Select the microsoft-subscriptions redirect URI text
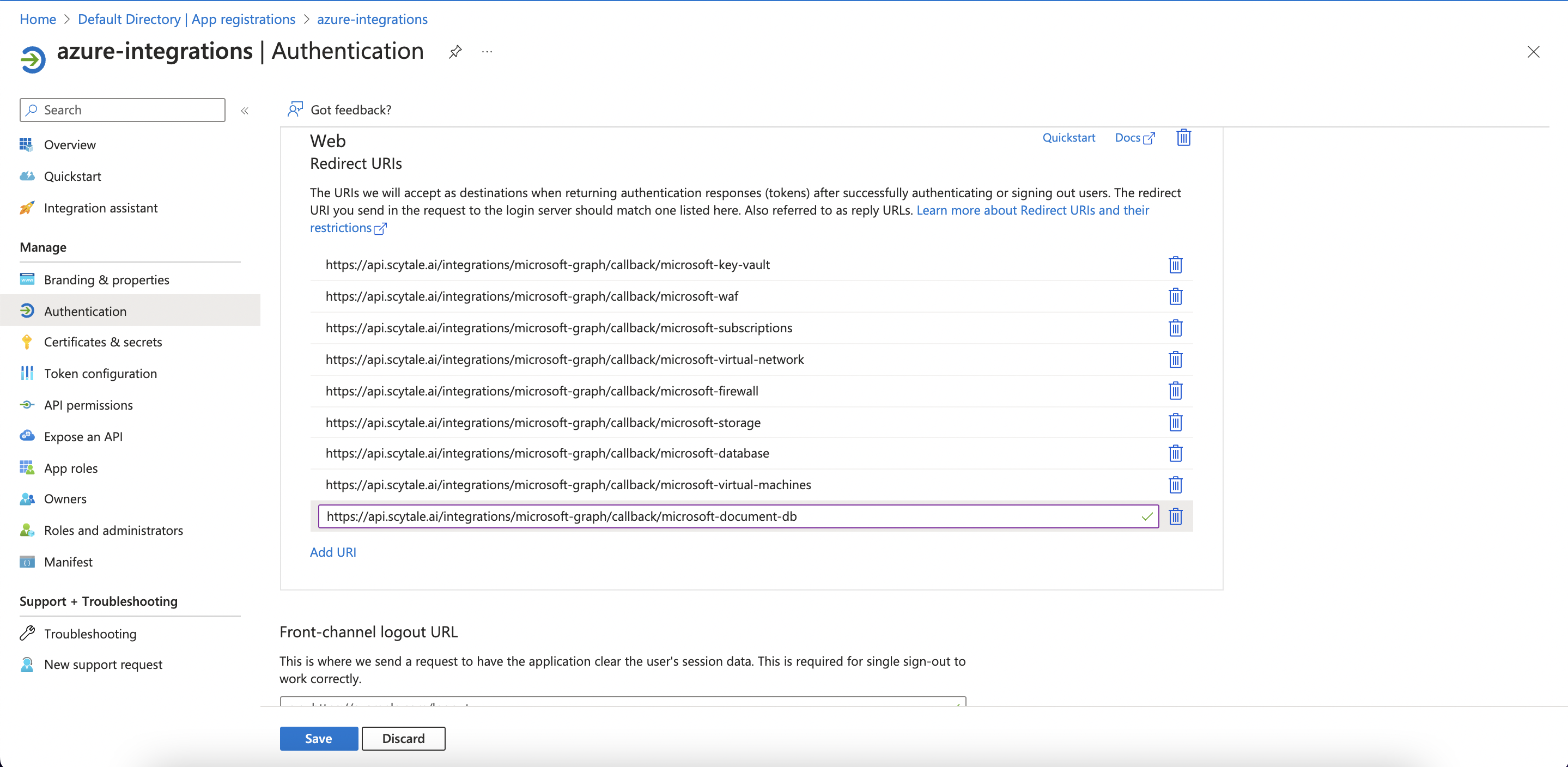The height and width of the screenshot is (767, 1568). 559,328
